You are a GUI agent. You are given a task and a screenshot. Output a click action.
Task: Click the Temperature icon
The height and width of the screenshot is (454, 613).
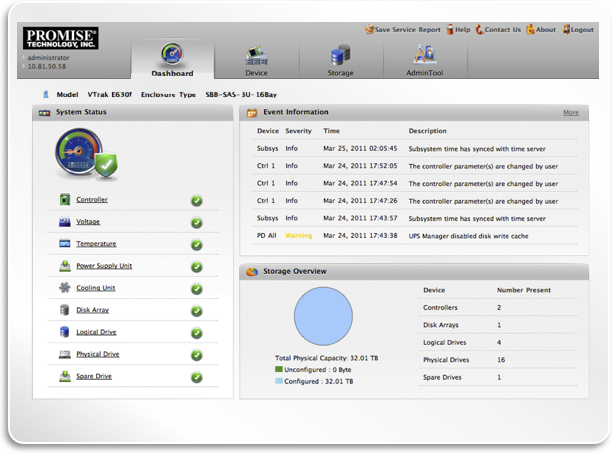(x=65, y=244)
